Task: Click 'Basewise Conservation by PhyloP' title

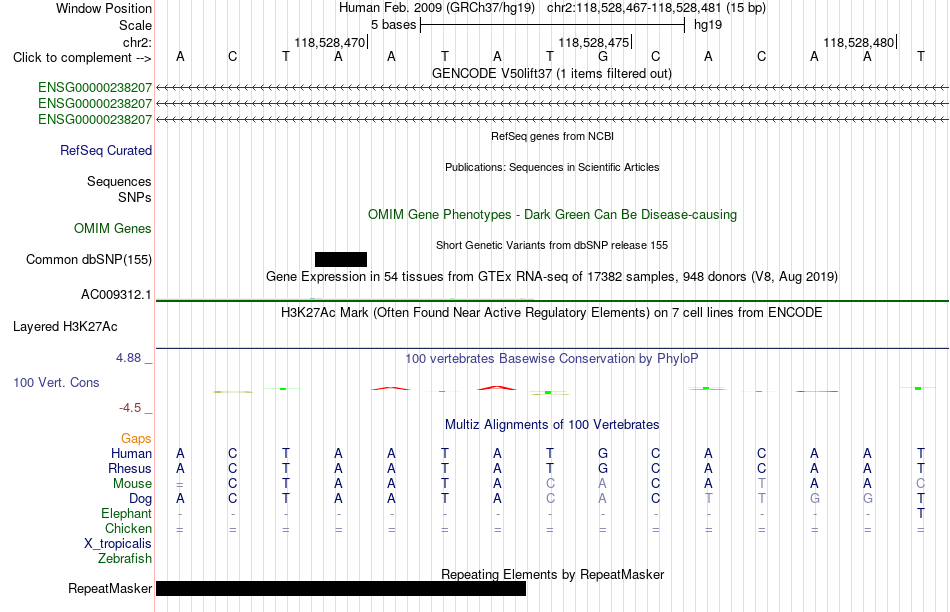Action: pyautogui.click(x=552, y=359)
